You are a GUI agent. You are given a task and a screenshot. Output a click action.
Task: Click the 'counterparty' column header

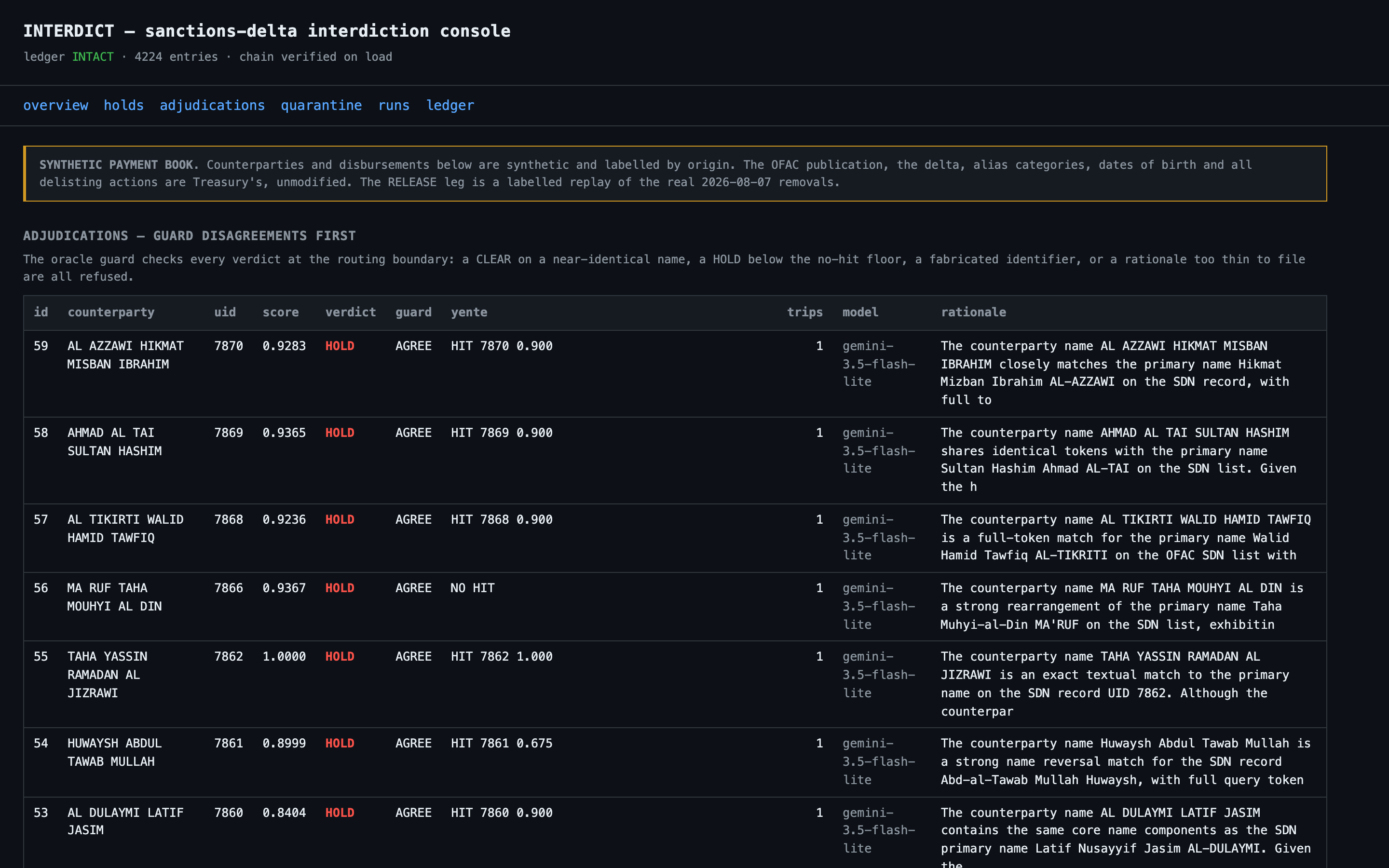click(111, 312)
